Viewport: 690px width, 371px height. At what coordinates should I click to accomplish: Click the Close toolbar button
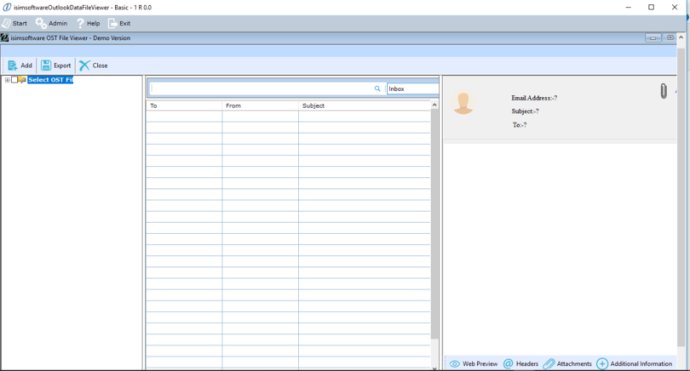click(x=94, y=66)
